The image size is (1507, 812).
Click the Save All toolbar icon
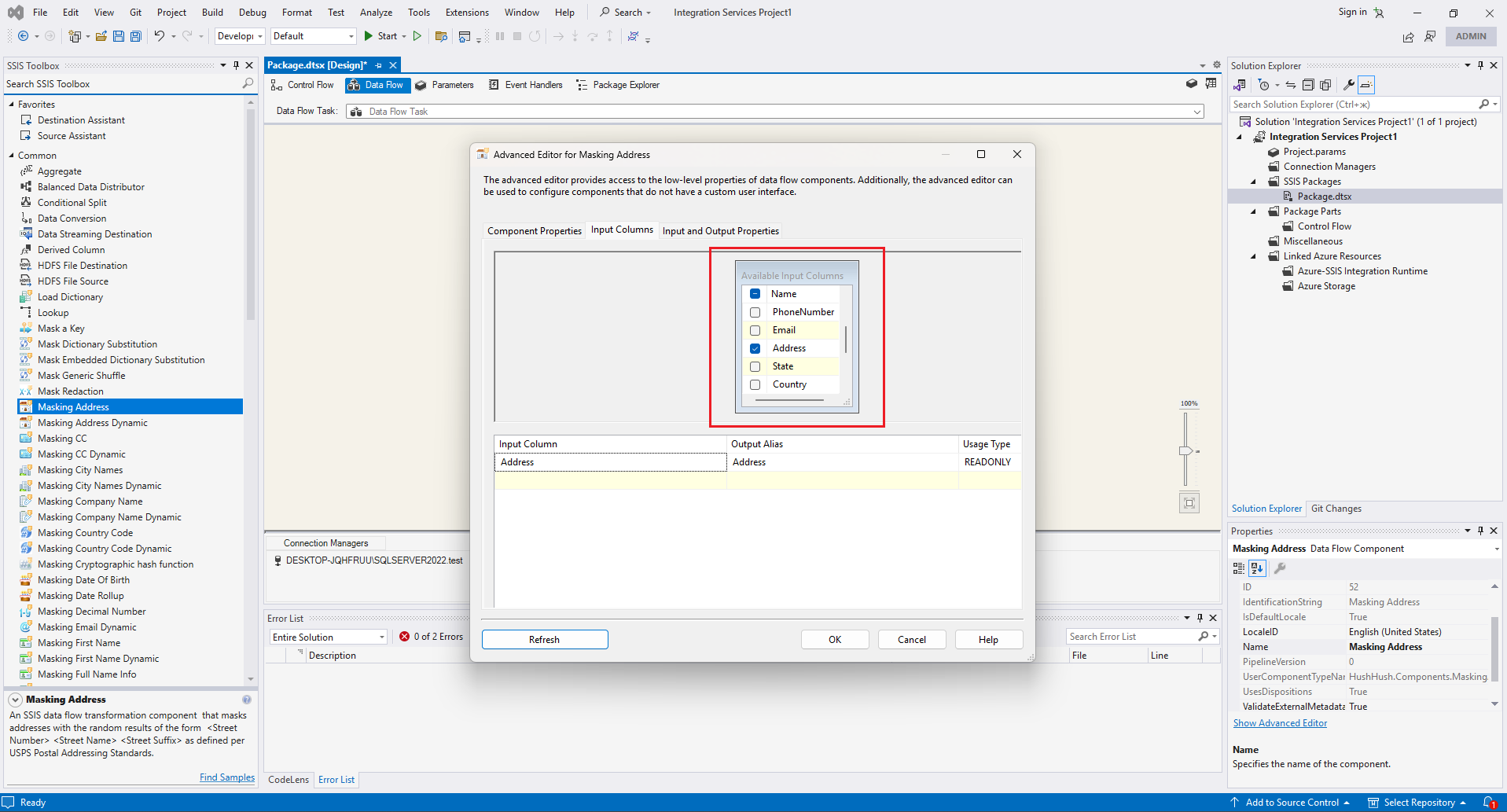pos(135,36)
